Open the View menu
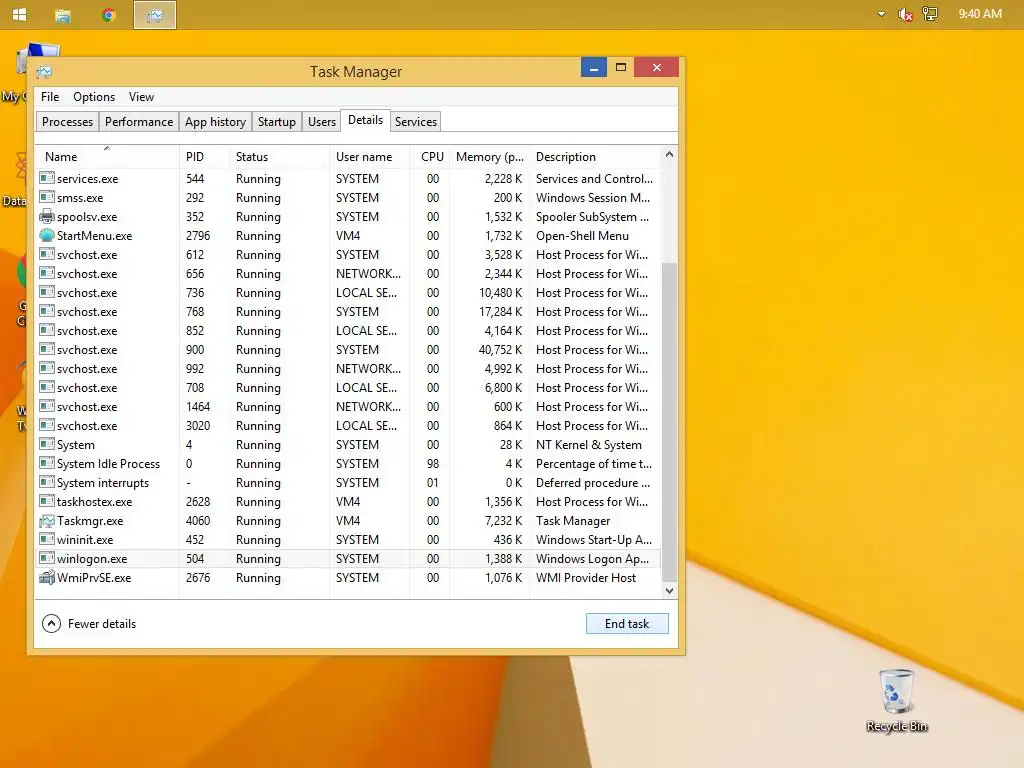The width and height of the screenshot is (1024, 768). click(x=141, y=97)
